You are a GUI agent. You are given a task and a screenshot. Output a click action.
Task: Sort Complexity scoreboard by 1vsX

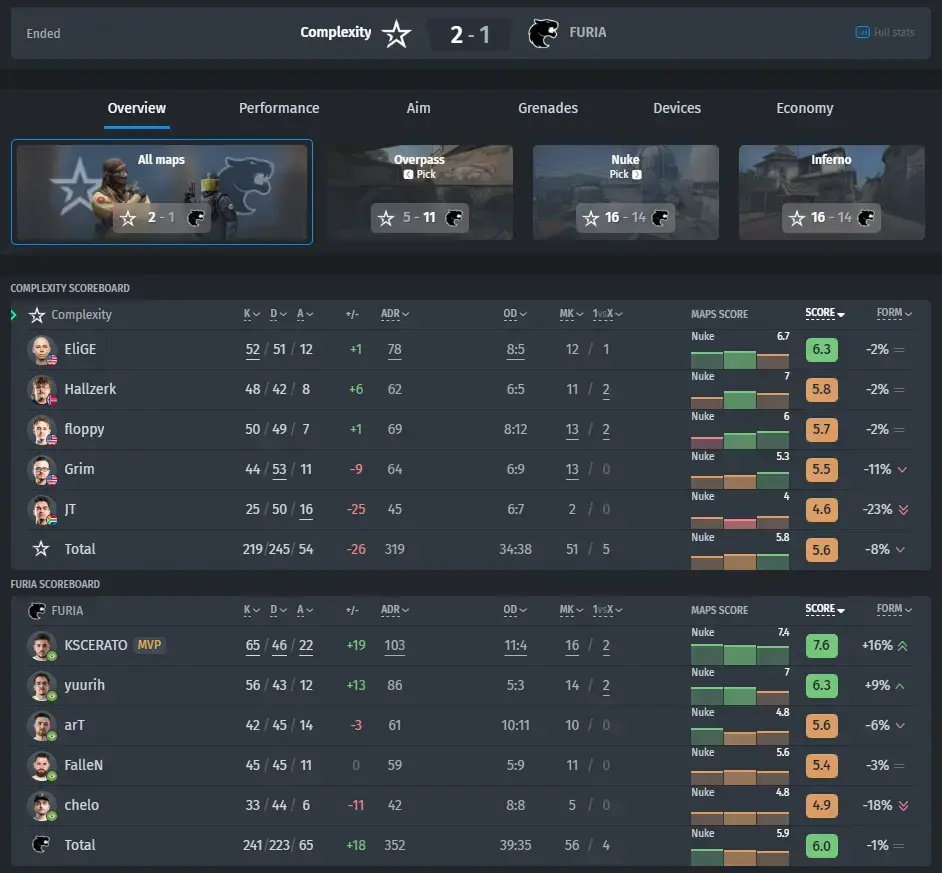point(607,314)
